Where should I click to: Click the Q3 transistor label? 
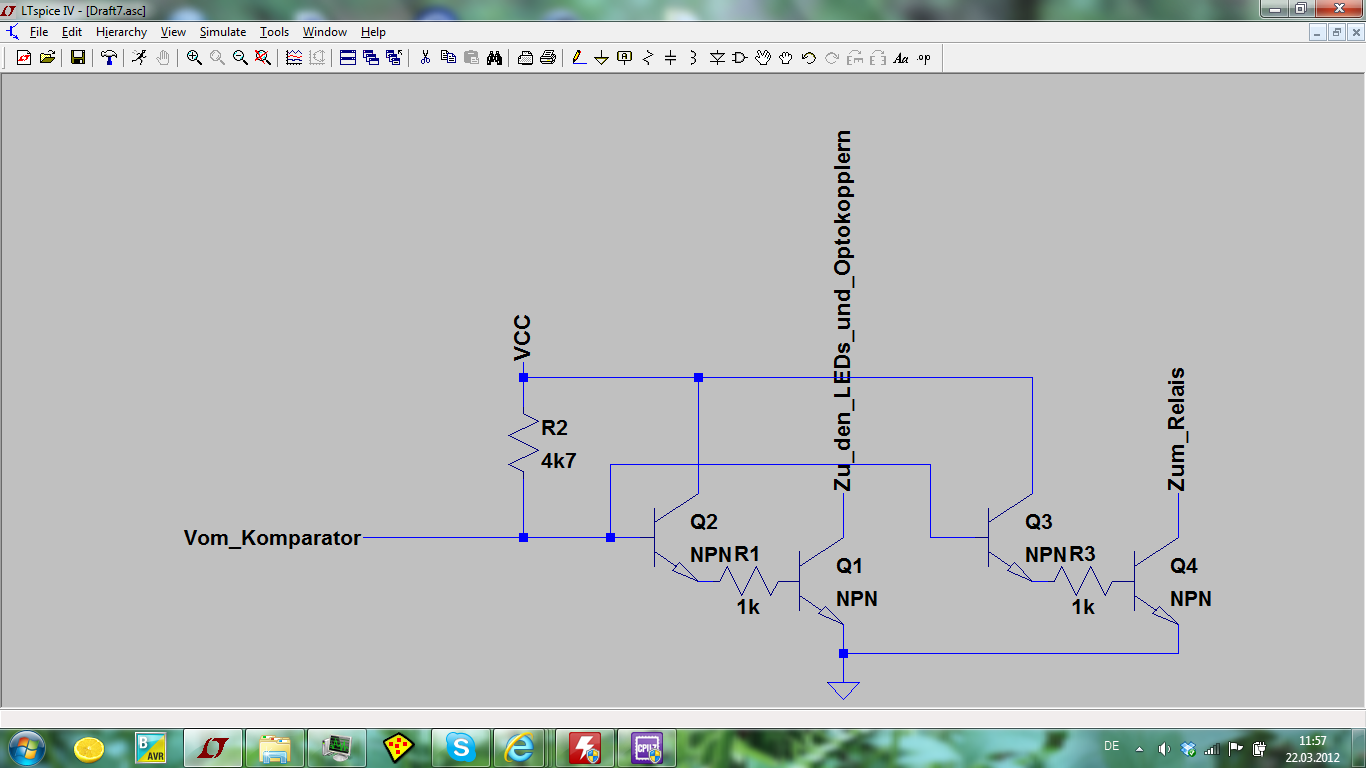pos(1039,522)
